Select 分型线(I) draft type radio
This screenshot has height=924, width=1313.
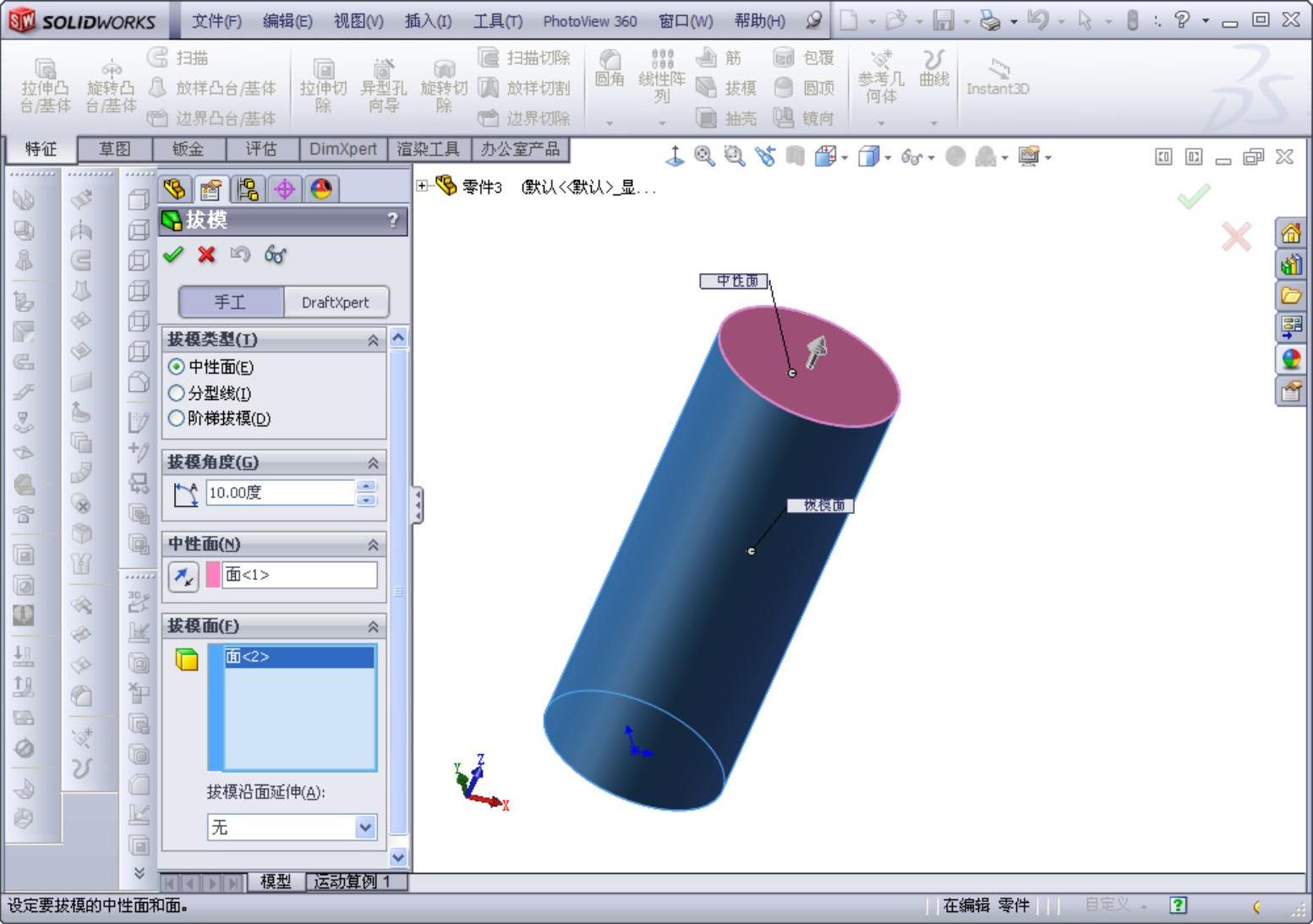176,393
